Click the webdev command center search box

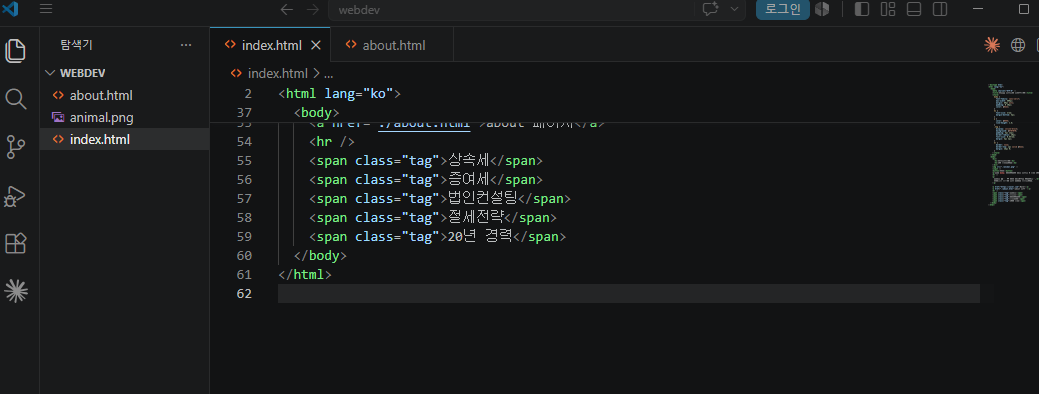coord(511,10)
